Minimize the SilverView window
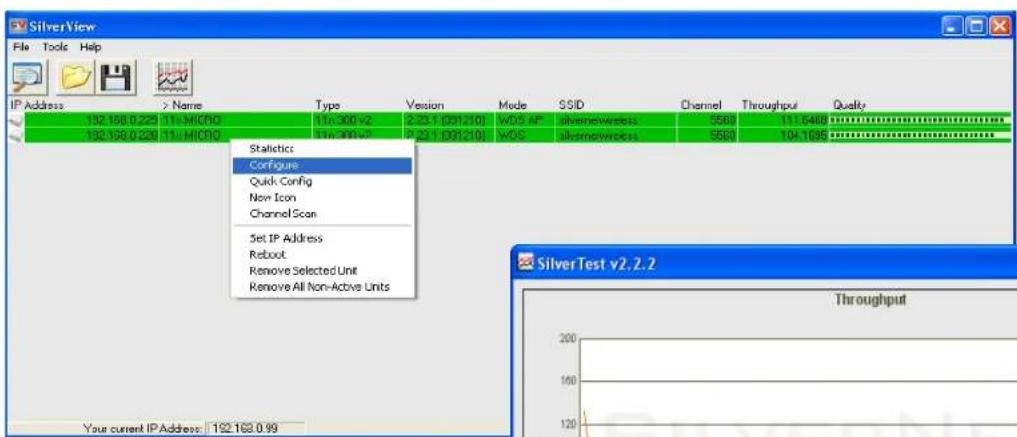This screenshot has width=1017, height=437. tap(953, 27)
